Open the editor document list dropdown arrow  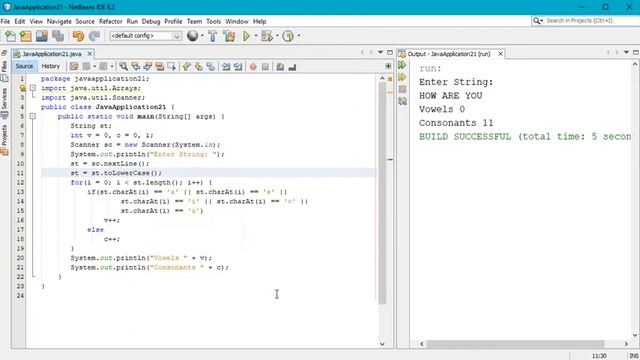point(380,53)
